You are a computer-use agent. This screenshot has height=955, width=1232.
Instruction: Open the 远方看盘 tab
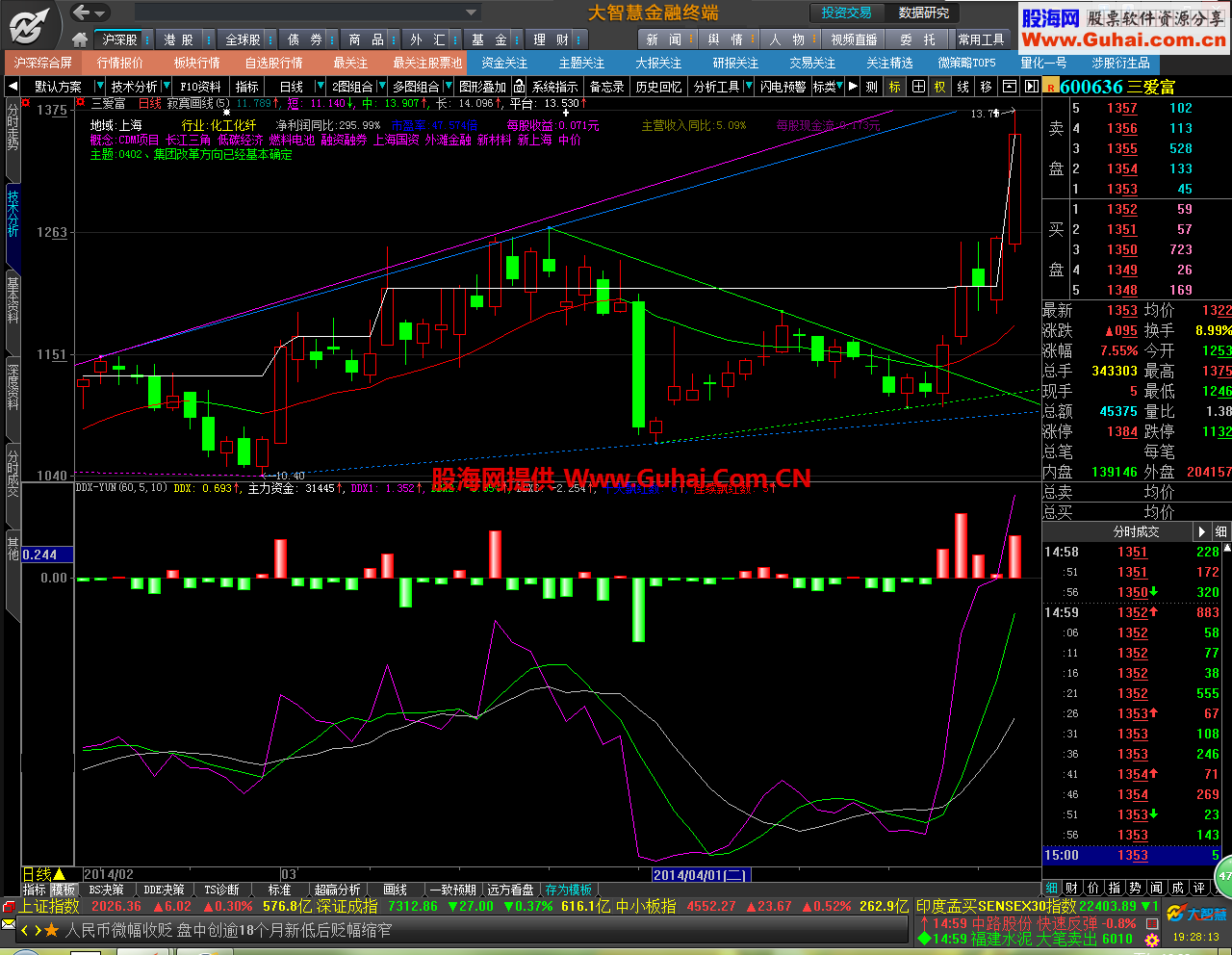510,890
